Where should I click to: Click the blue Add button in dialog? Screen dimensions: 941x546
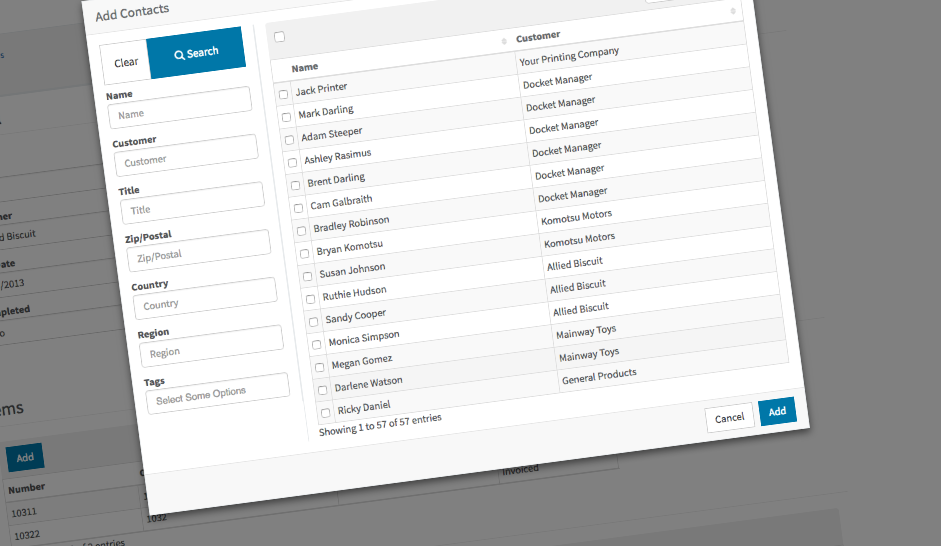777,411
